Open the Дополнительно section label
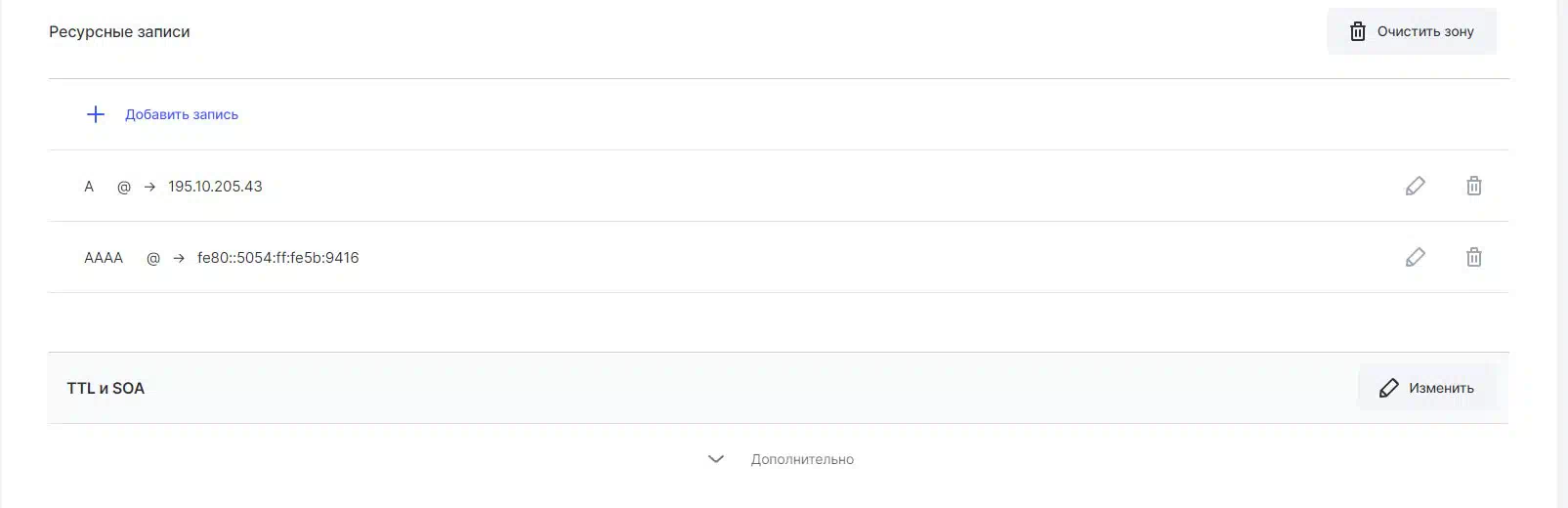Screen dimensions: 1568x508 (x=802, y=459)
